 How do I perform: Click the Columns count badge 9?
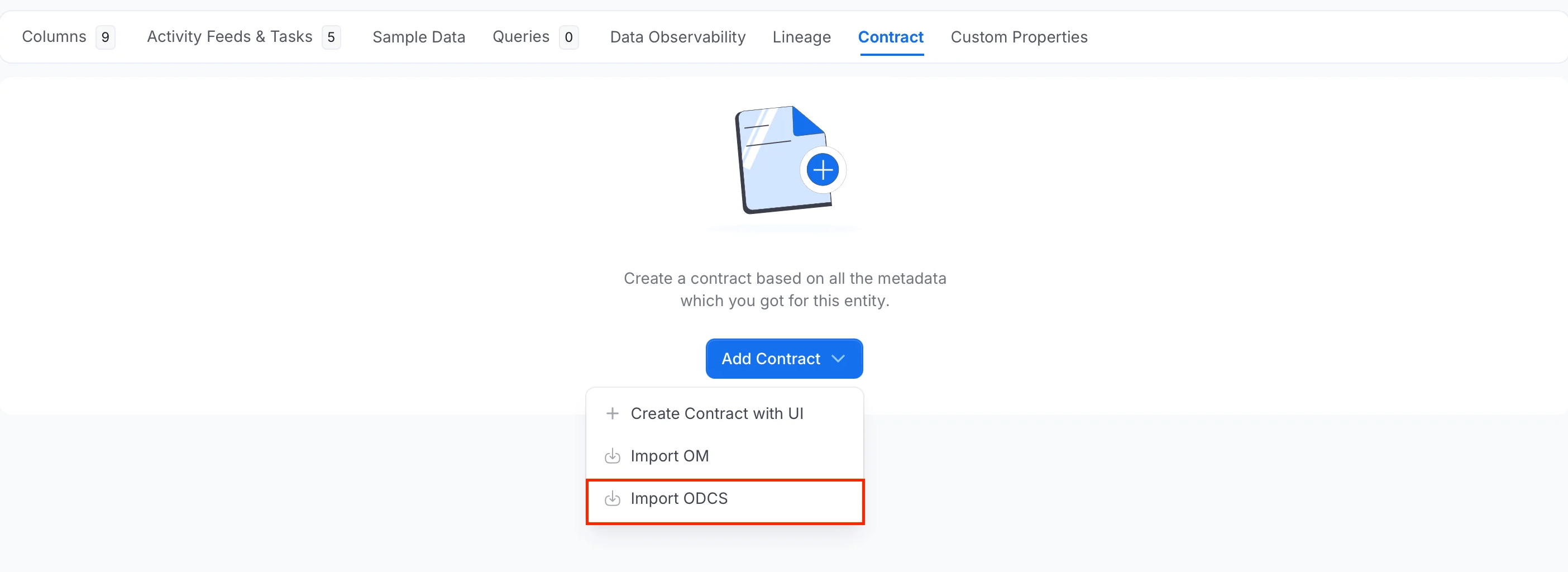pyautogui.click(x=106, y=37)
